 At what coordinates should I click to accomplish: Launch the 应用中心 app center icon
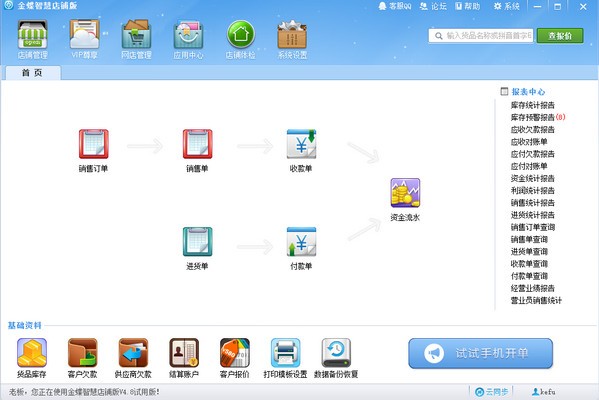coord(188,34)
